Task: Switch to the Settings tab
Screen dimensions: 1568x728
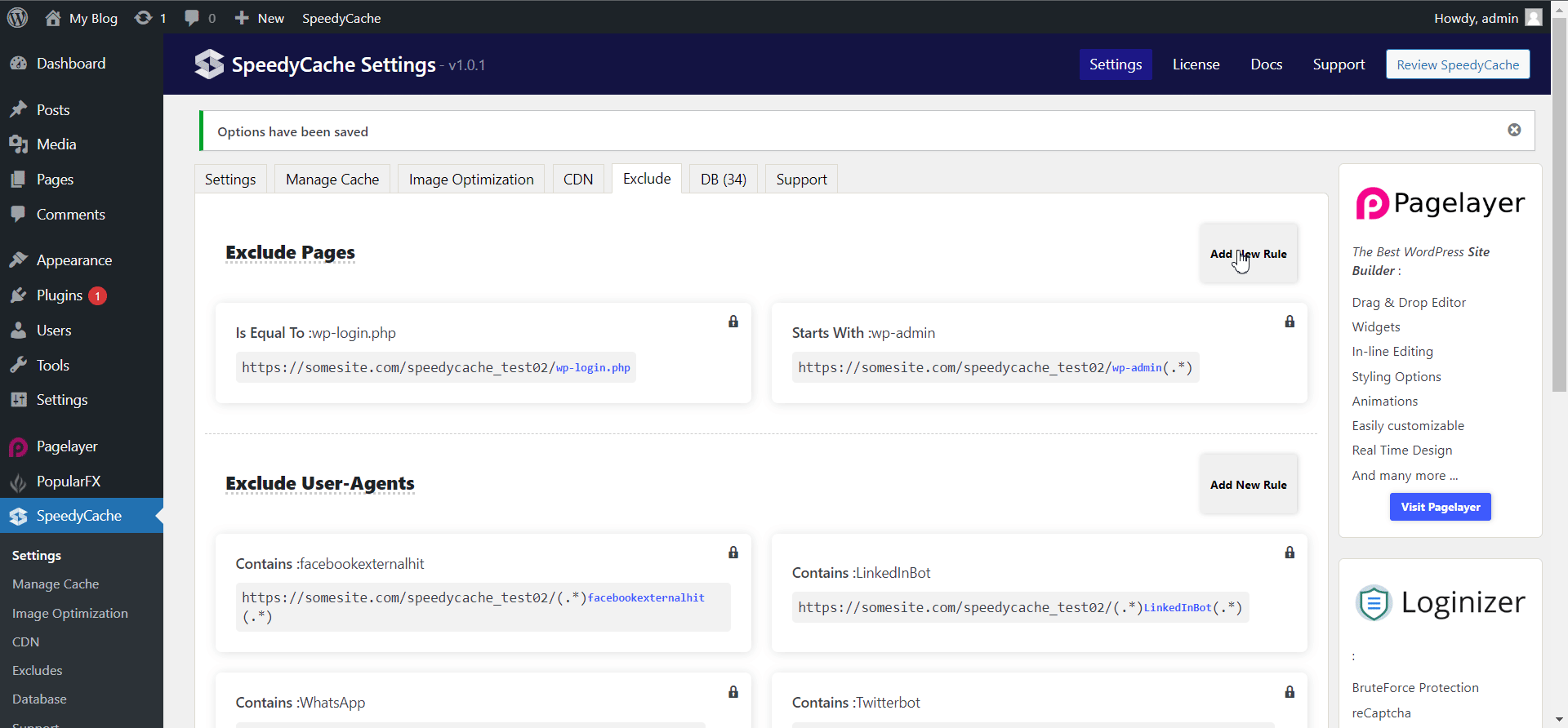Action: click(230, 180)
